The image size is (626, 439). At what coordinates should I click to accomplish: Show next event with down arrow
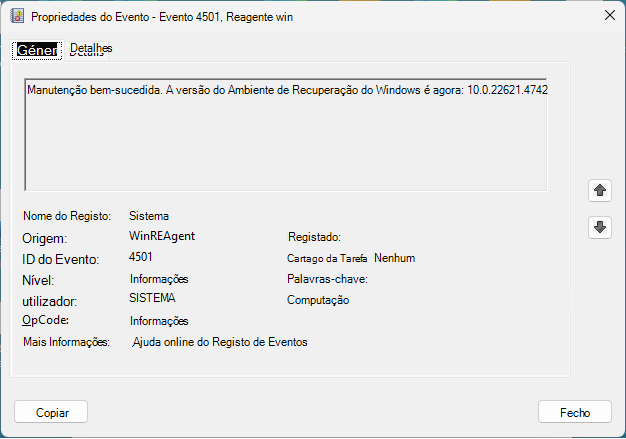(600, 227)
